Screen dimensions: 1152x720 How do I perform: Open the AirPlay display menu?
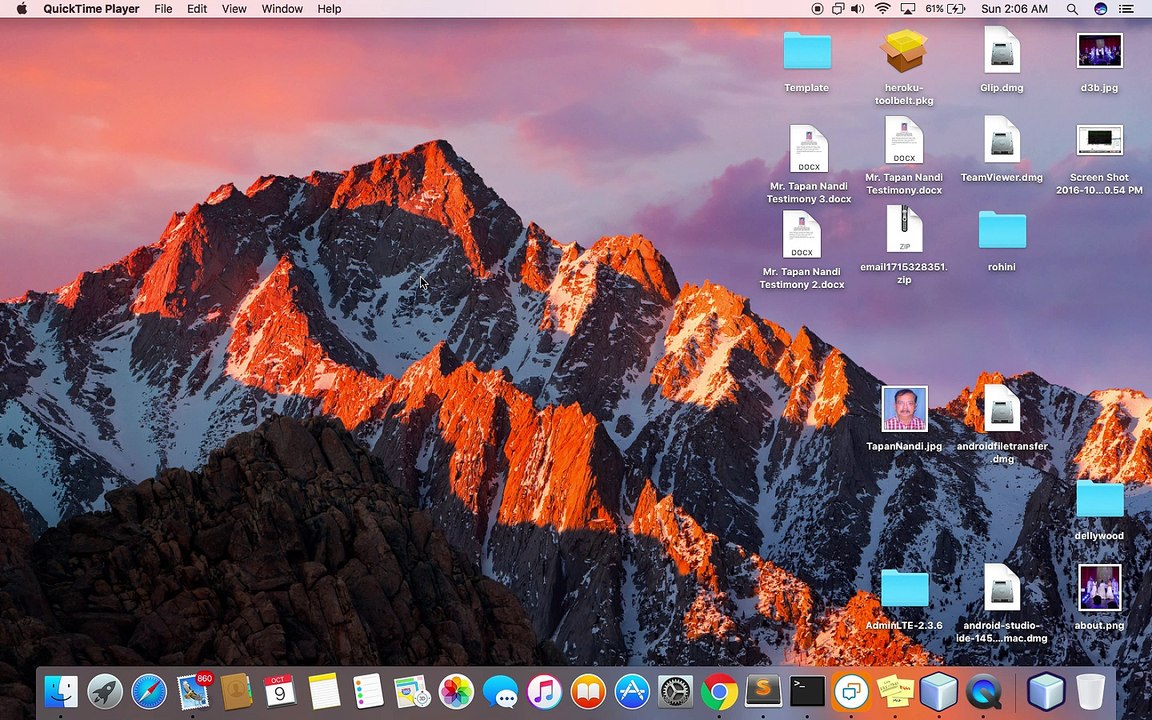click(908, 9)
